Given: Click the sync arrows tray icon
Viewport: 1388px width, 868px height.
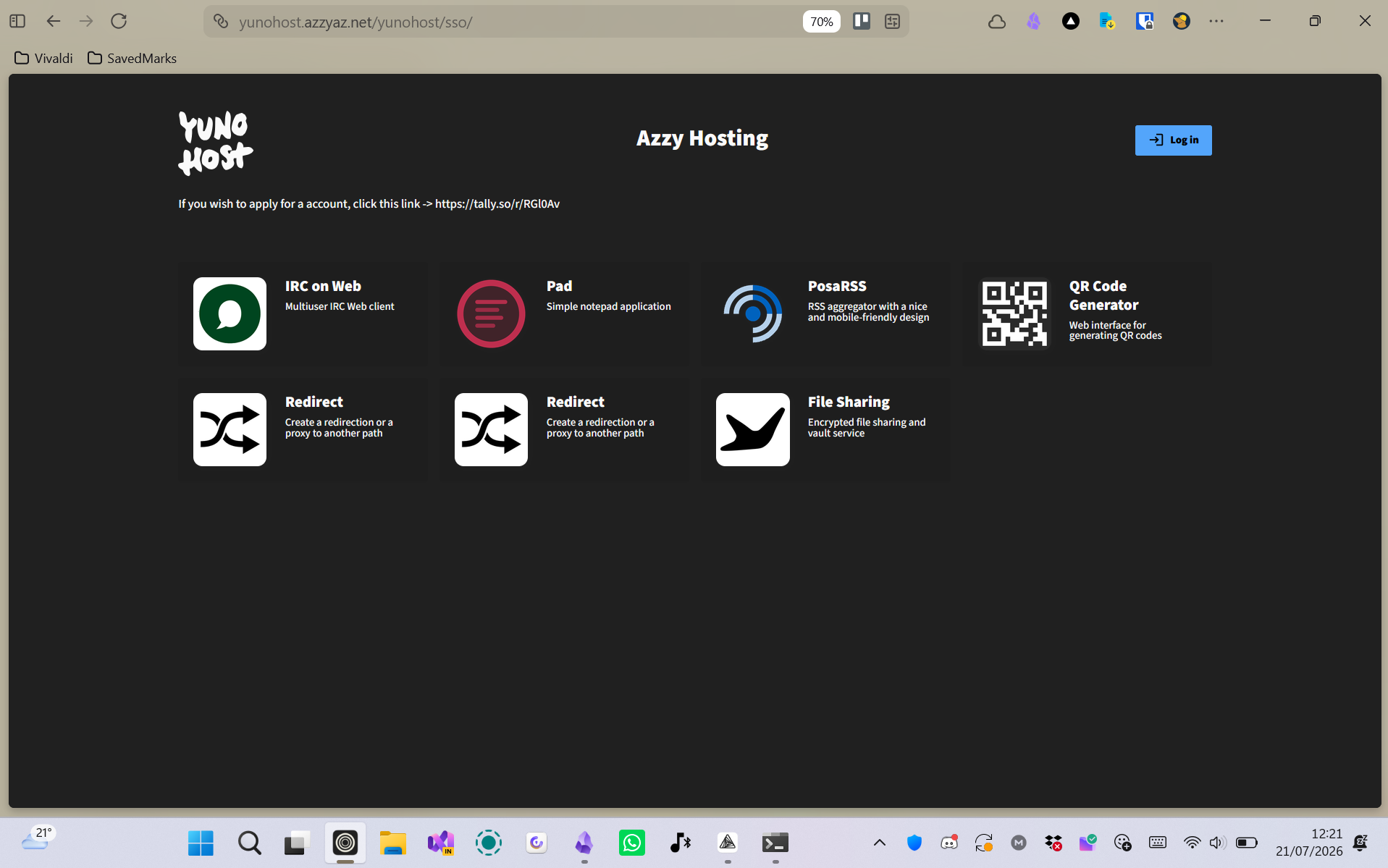Looking at the screenshot, I should coord(984,843).
